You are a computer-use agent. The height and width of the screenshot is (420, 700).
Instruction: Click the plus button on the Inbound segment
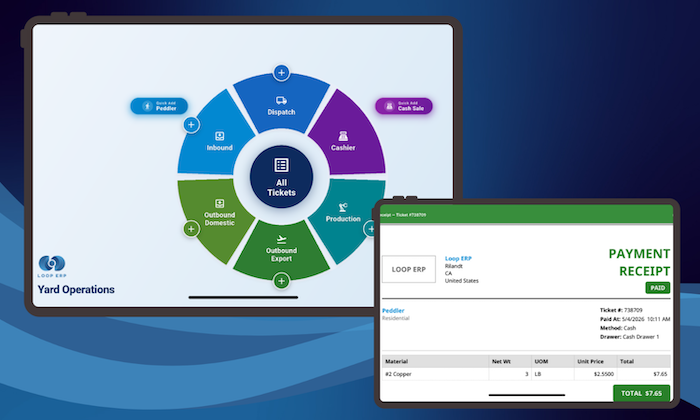[191, 125]
